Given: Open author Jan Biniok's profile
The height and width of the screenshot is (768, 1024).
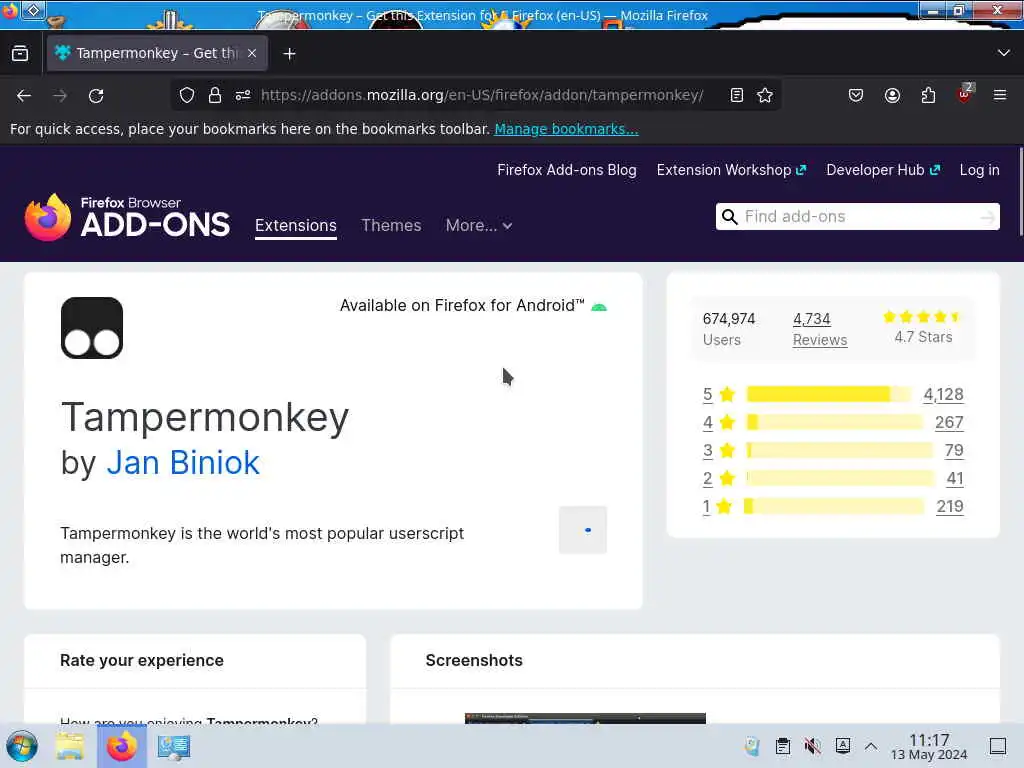Looking at the screenshot, I should [x=183, y=462].
